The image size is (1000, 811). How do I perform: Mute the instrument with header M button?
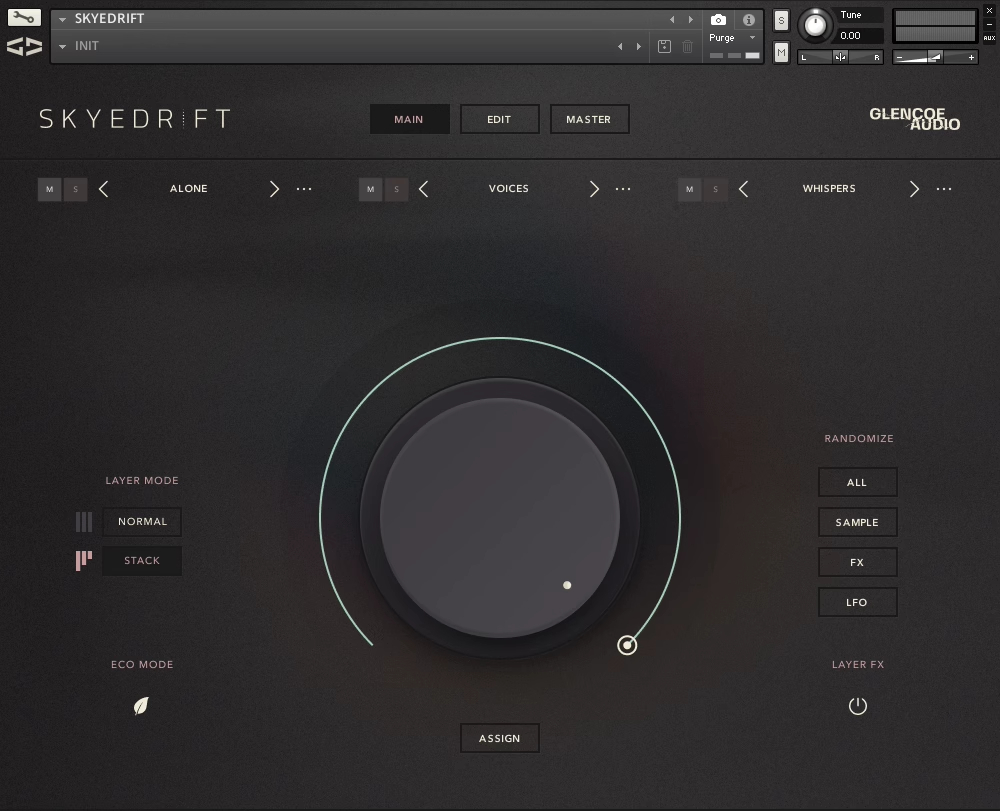[781, 52]
